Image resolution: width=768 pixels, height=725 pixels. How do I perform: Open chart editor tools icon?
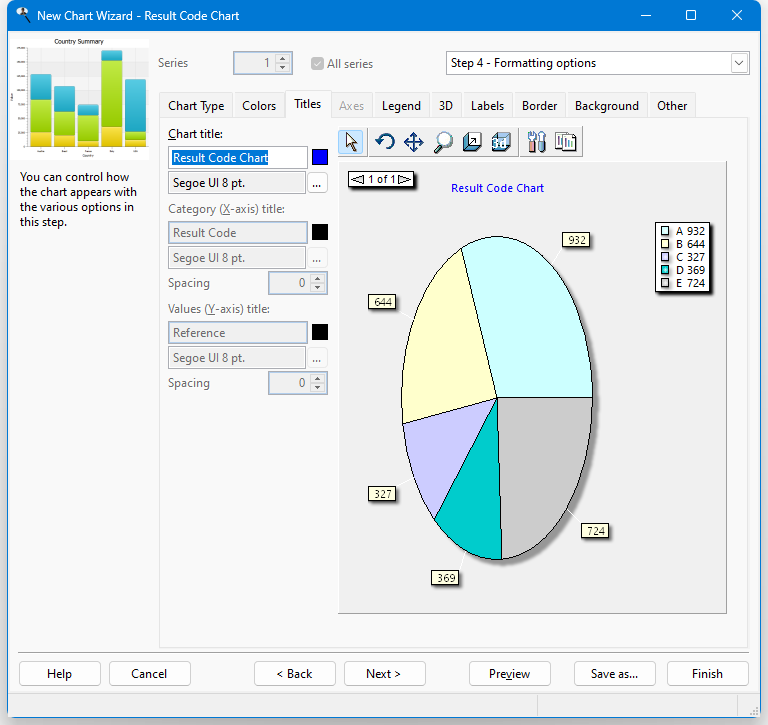coord(536,143)
